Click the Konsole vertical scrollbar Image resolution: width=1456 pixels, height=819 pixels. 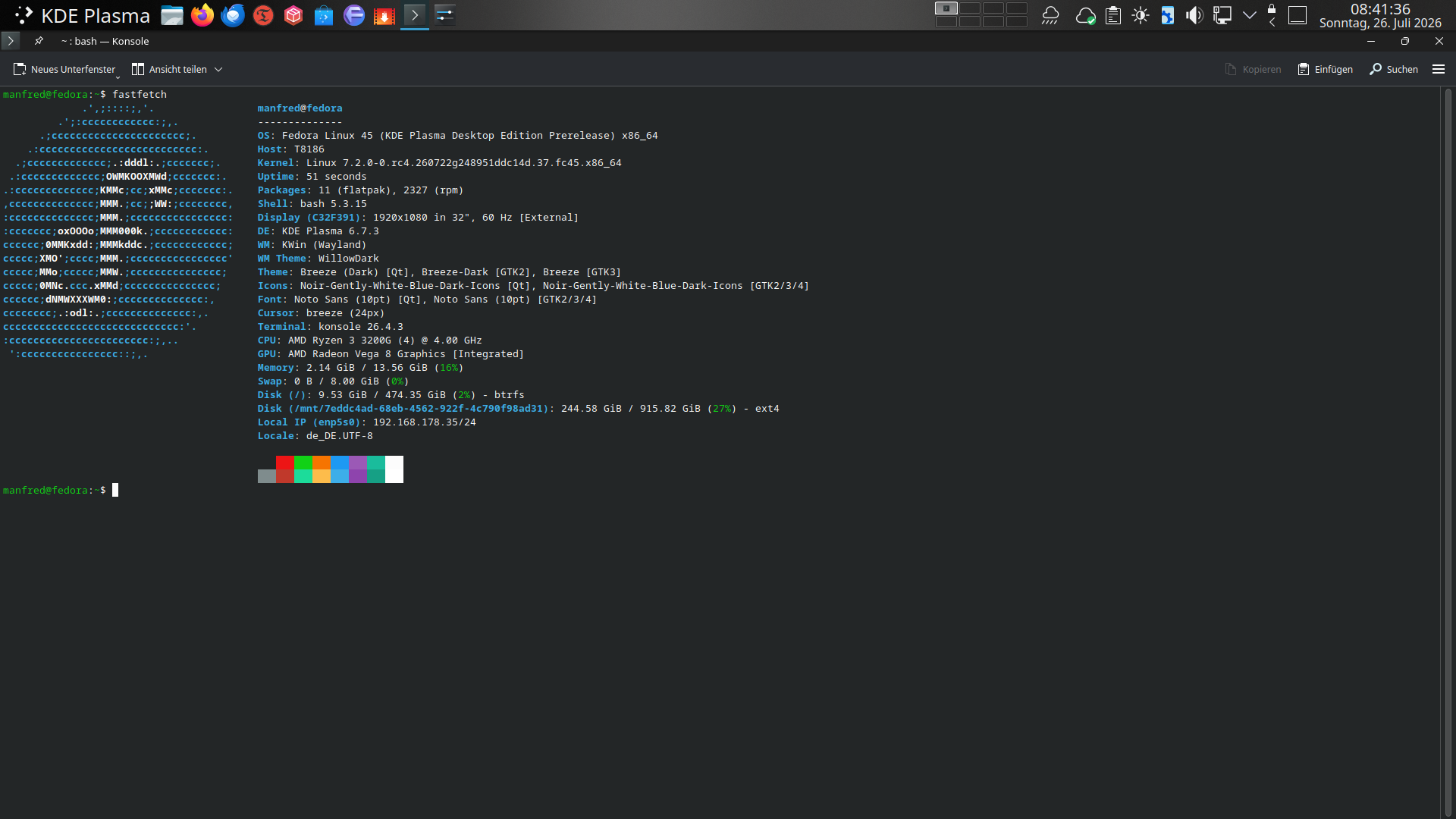pyautogui.click(x=1447, y=452)
